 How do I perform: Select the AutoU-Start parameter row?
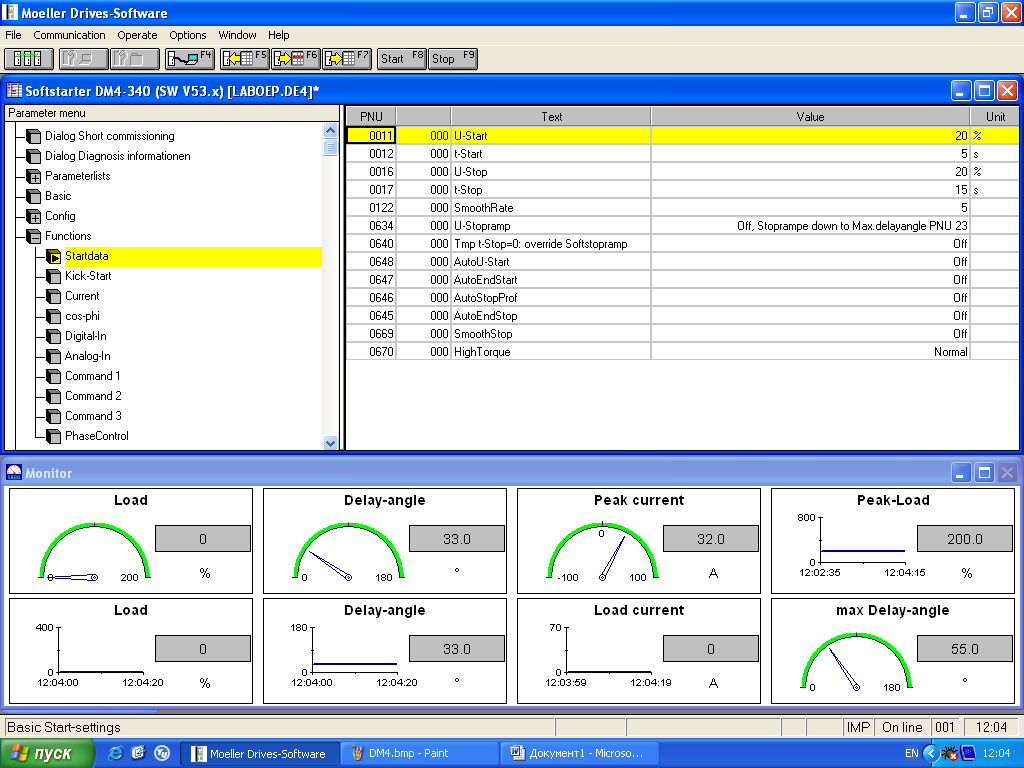[x=682, y=262]
